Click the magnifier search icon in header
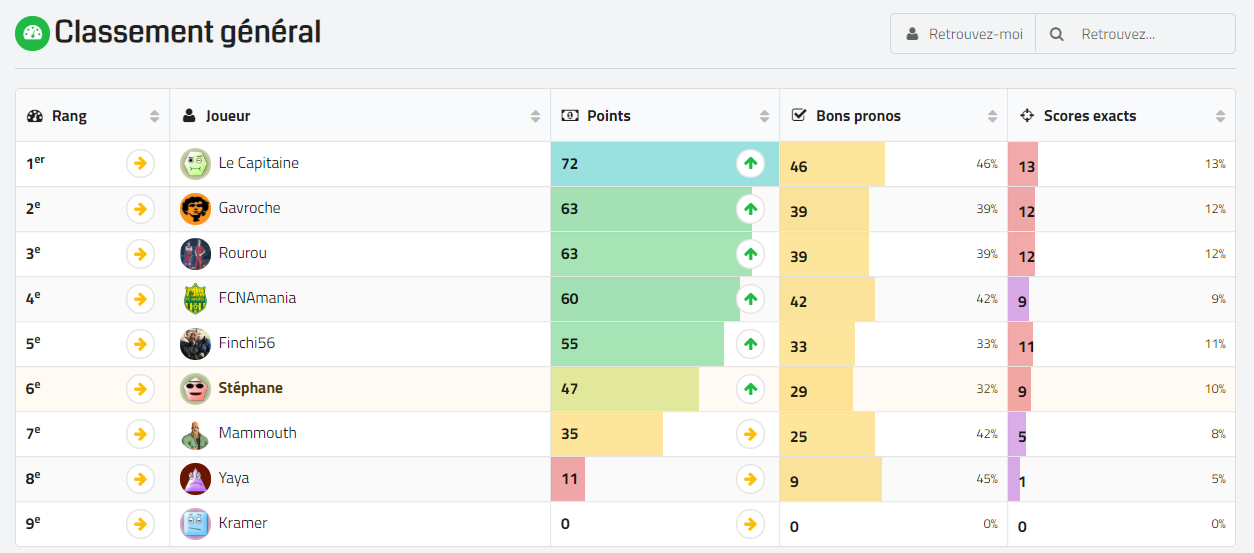 (x=1057, y=34)
